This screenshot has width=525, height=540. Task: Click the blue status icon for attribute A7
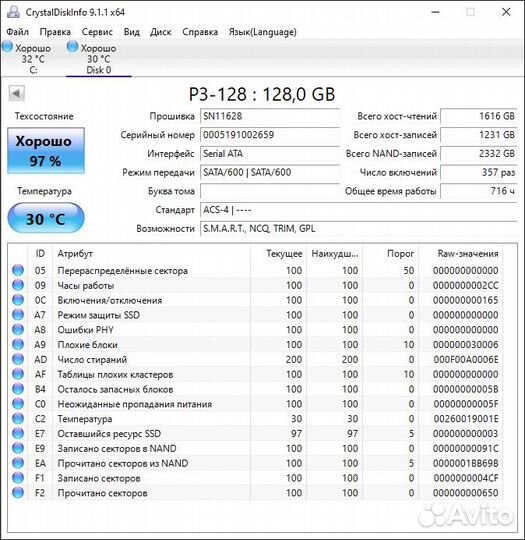(18, 315)
